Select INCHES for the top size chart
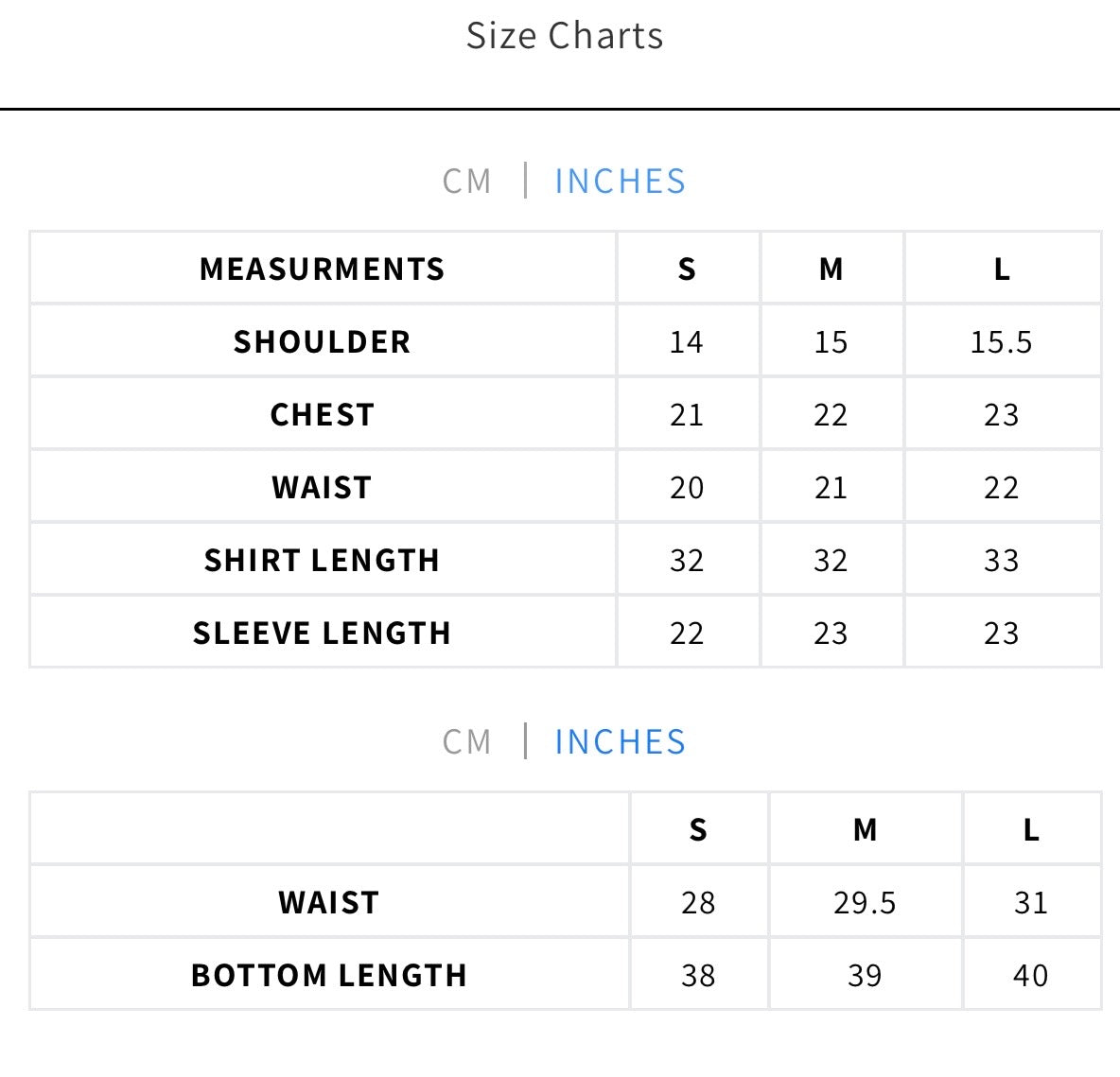1120x1077 pixels. point(620,182)
